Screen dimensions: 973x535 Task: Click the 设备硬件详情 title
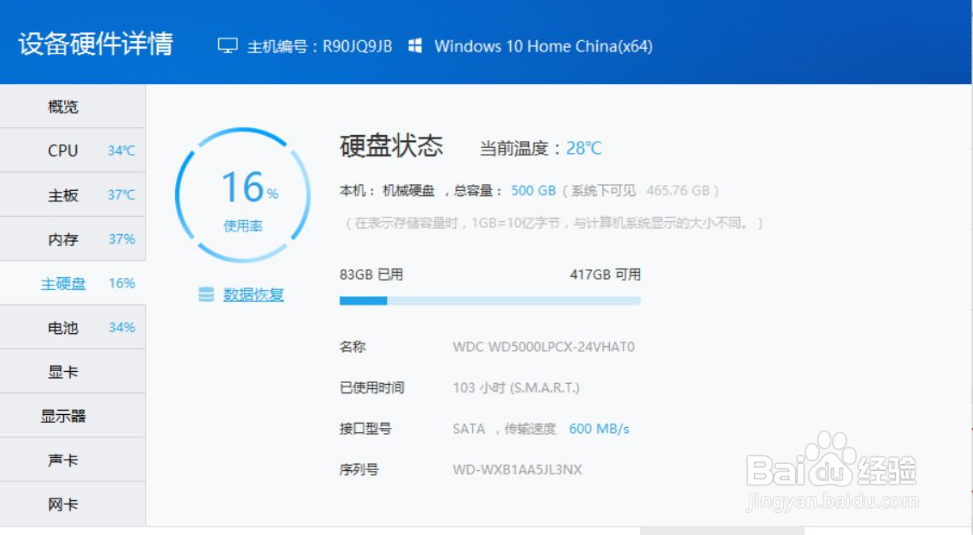coord(96,44)
